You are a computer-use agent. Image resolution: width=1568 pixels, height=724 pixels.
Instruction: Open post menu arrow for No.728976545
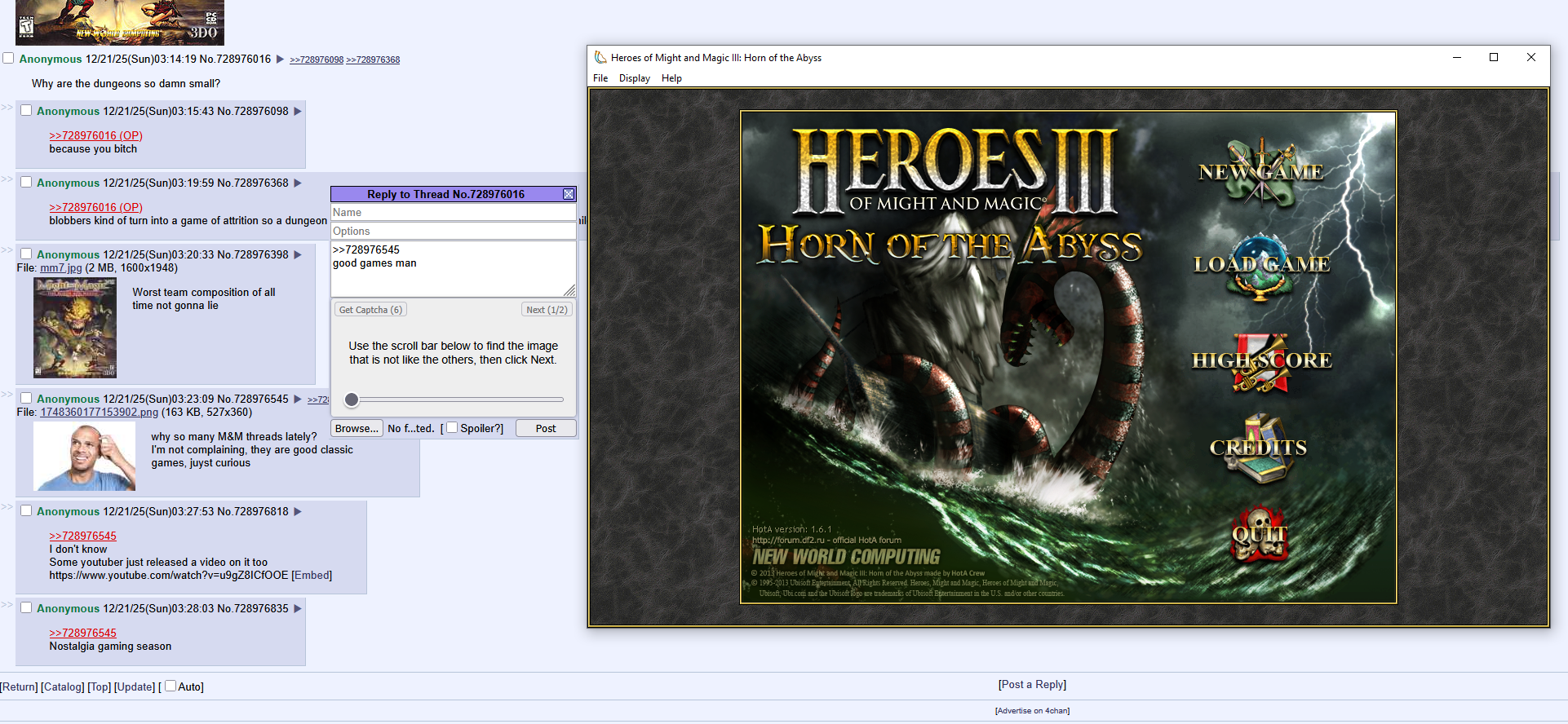pos(298,399)
